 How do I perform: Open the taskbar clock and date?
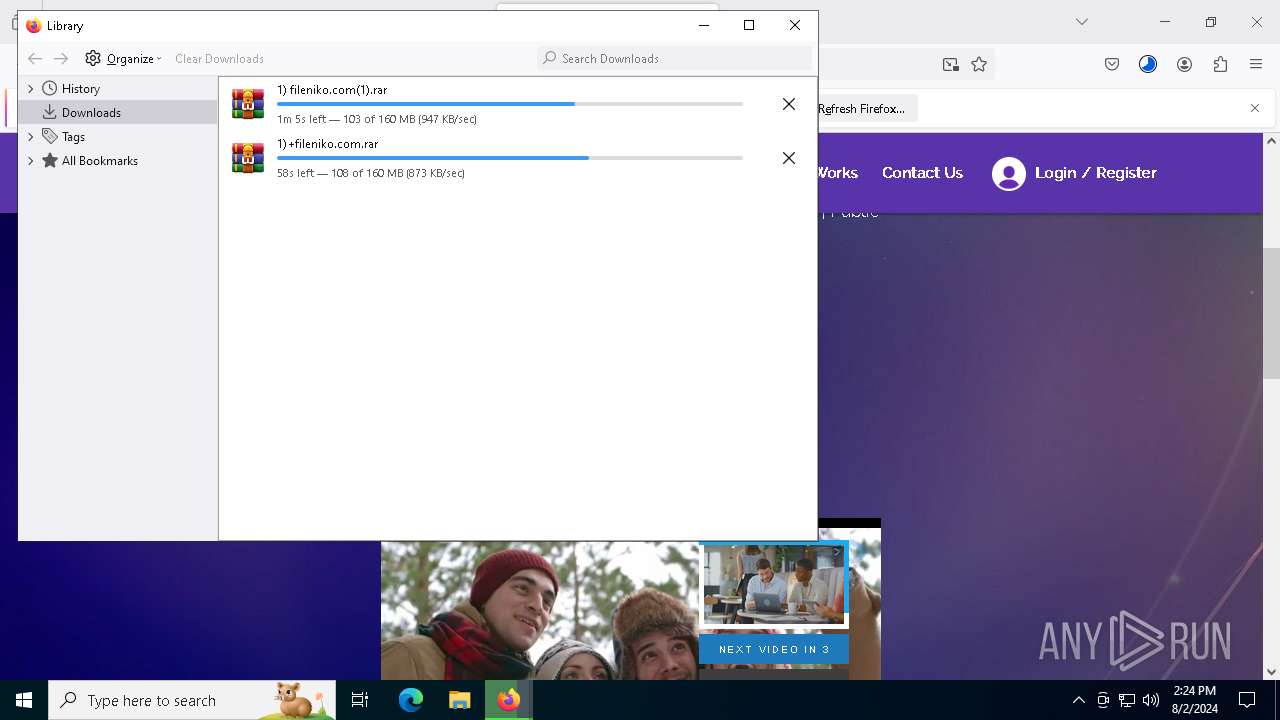point(1194,700)
